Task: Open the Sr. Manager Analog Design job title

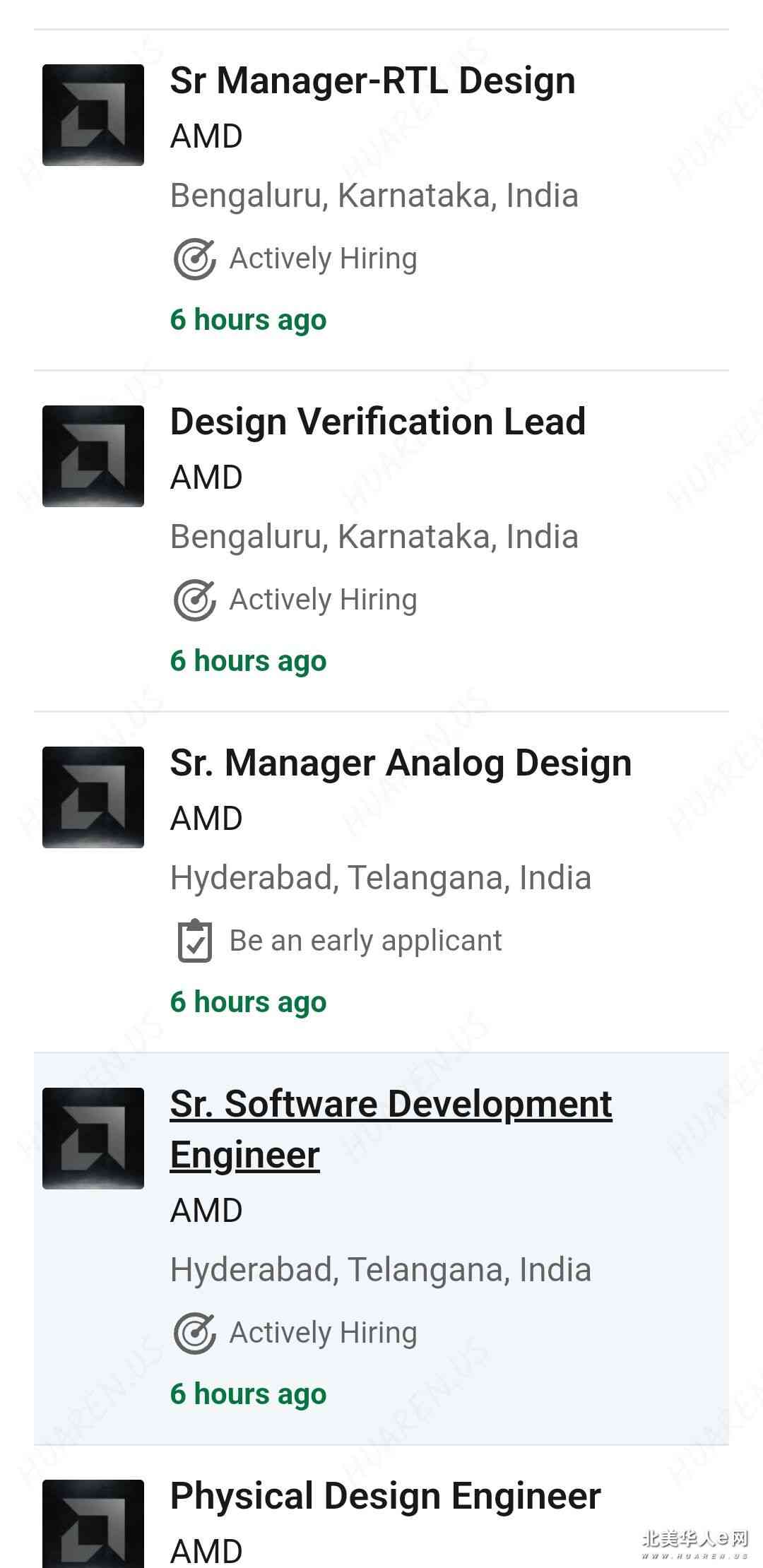Action: pyautogui.click(x=401, y=763)
